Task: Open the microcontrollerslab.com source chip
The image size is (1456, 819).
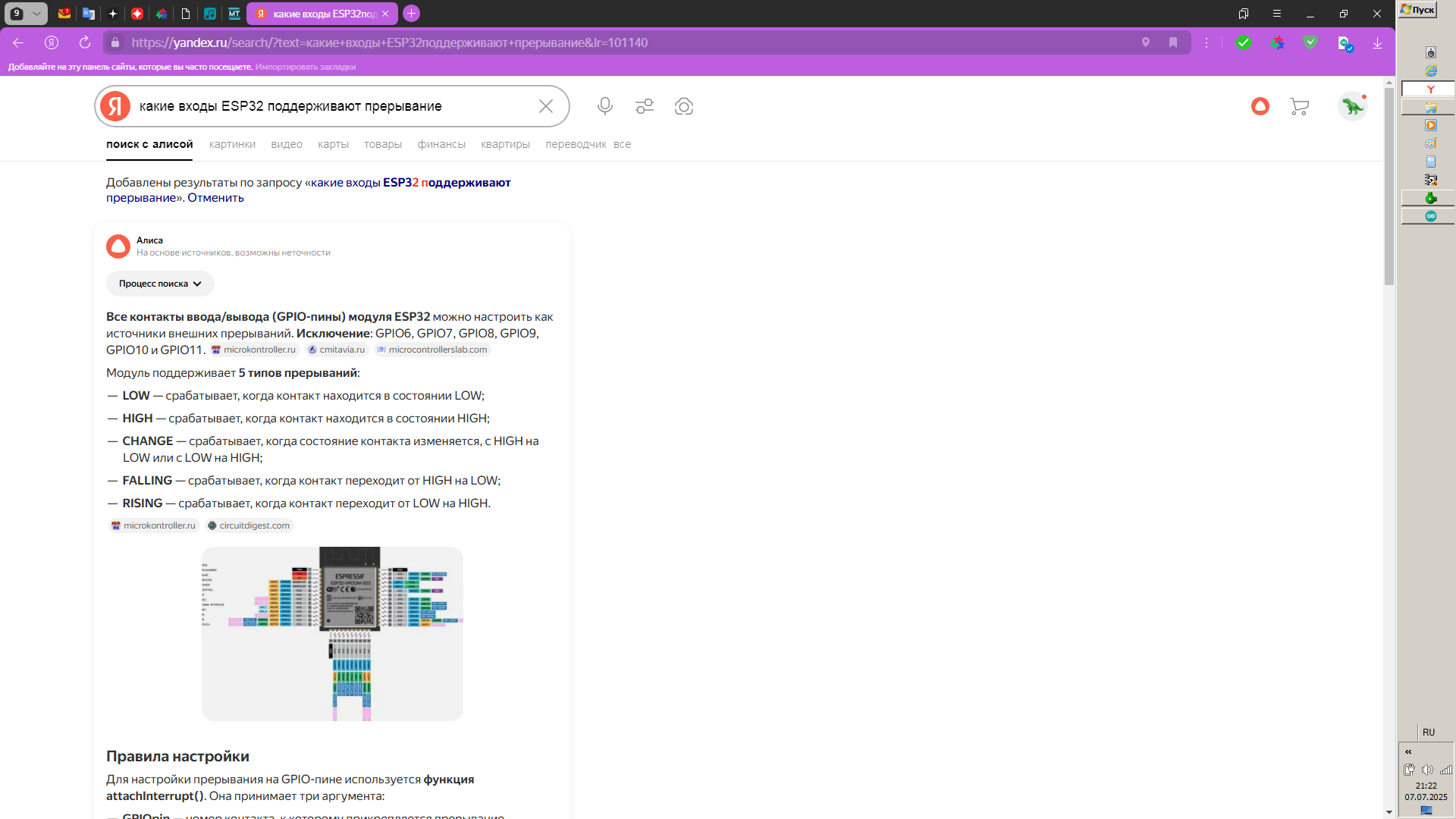Action: point(432,350)
